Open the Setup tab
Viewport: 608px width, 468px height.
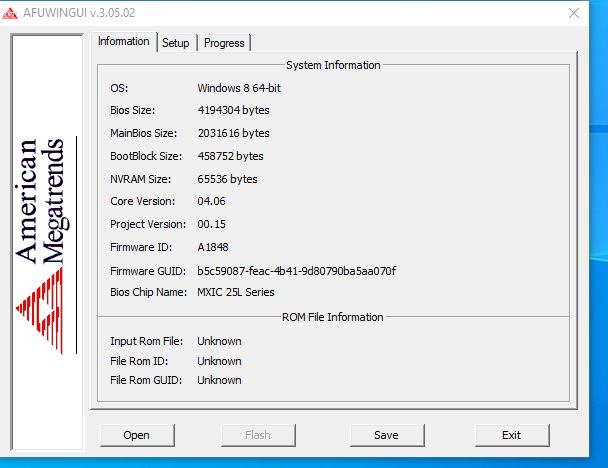tap(176, 43)
